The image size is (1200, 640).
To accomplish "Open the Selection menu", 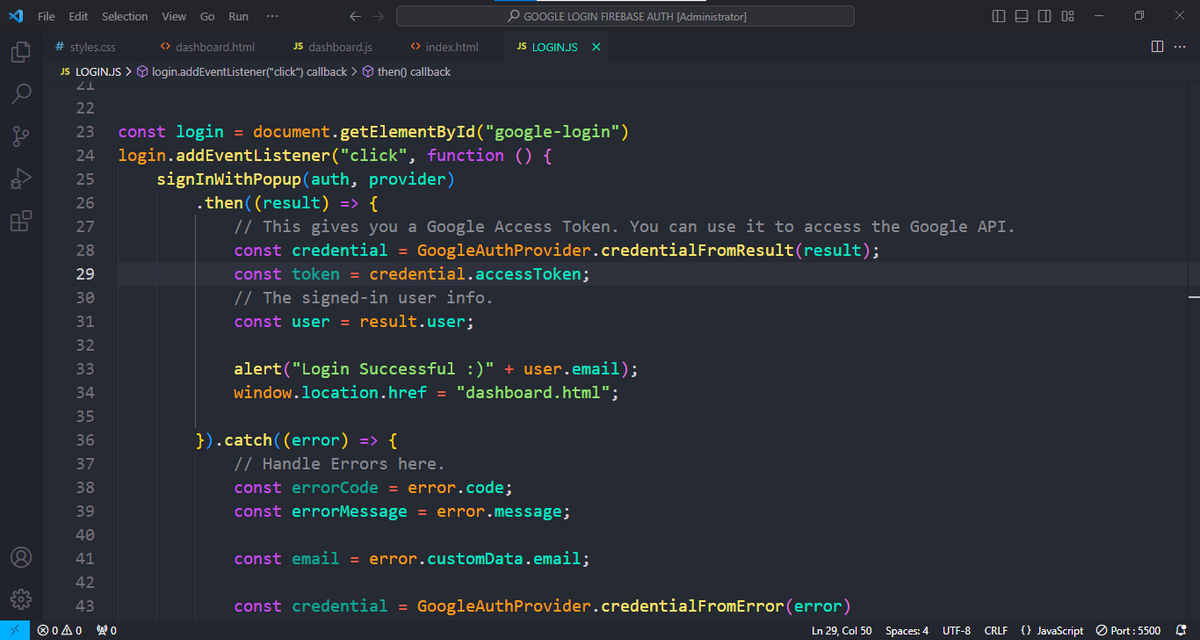I will (x=125, y=16).
